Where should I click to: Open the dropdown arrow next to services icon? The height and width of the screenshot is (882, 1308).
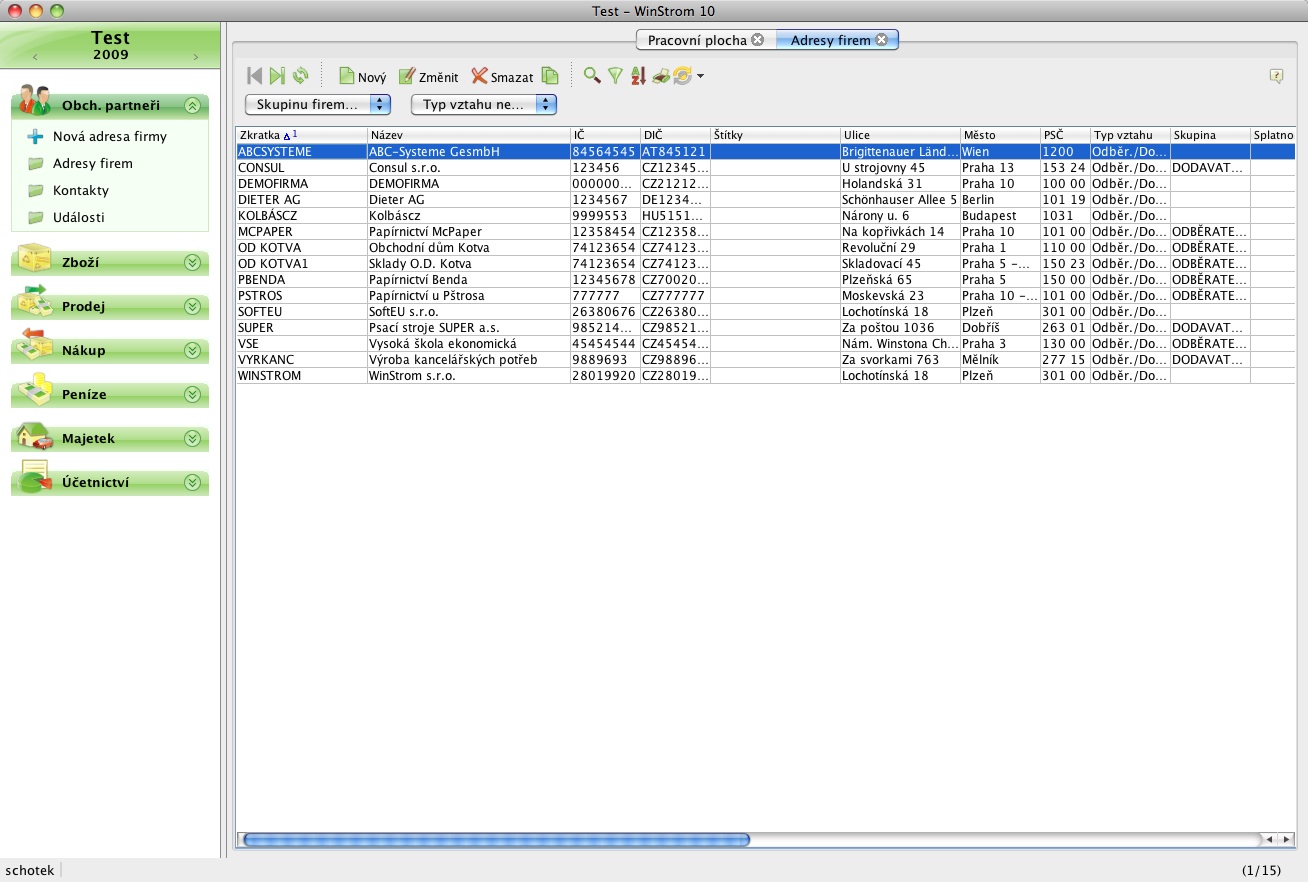point(700,76)
